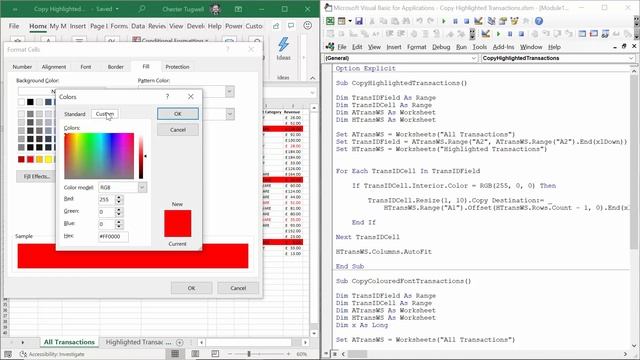The width and height of the screenshot is (640, 360).
Task: Switch to Normal view in Excel status bar
Action: click(x=175, y=353)
